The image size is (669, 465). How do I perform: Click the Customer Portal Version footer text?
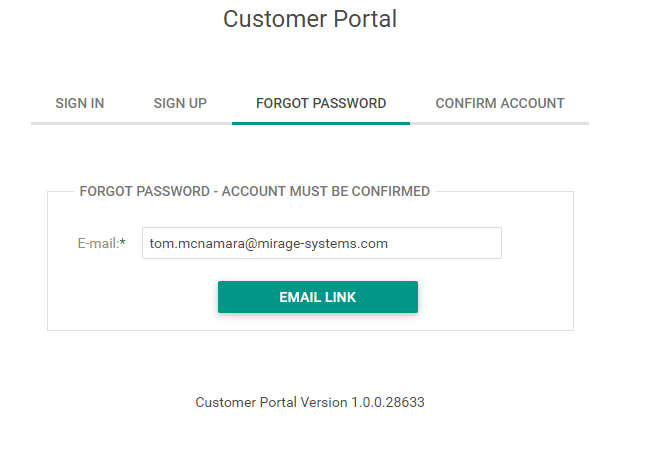click(310, 402)
